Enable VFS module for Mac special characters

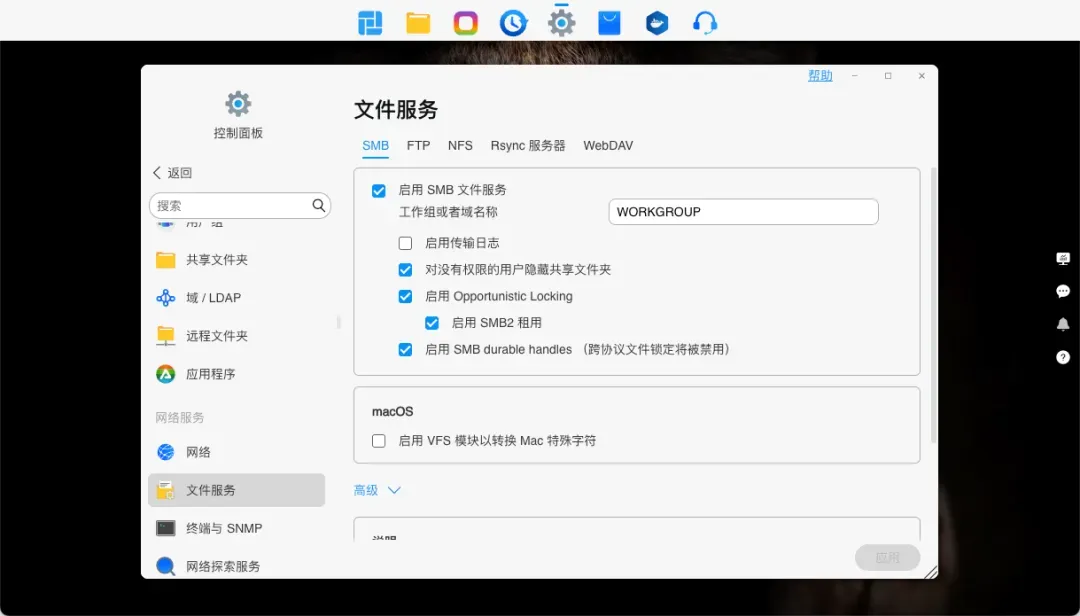[x=379, y=441]
